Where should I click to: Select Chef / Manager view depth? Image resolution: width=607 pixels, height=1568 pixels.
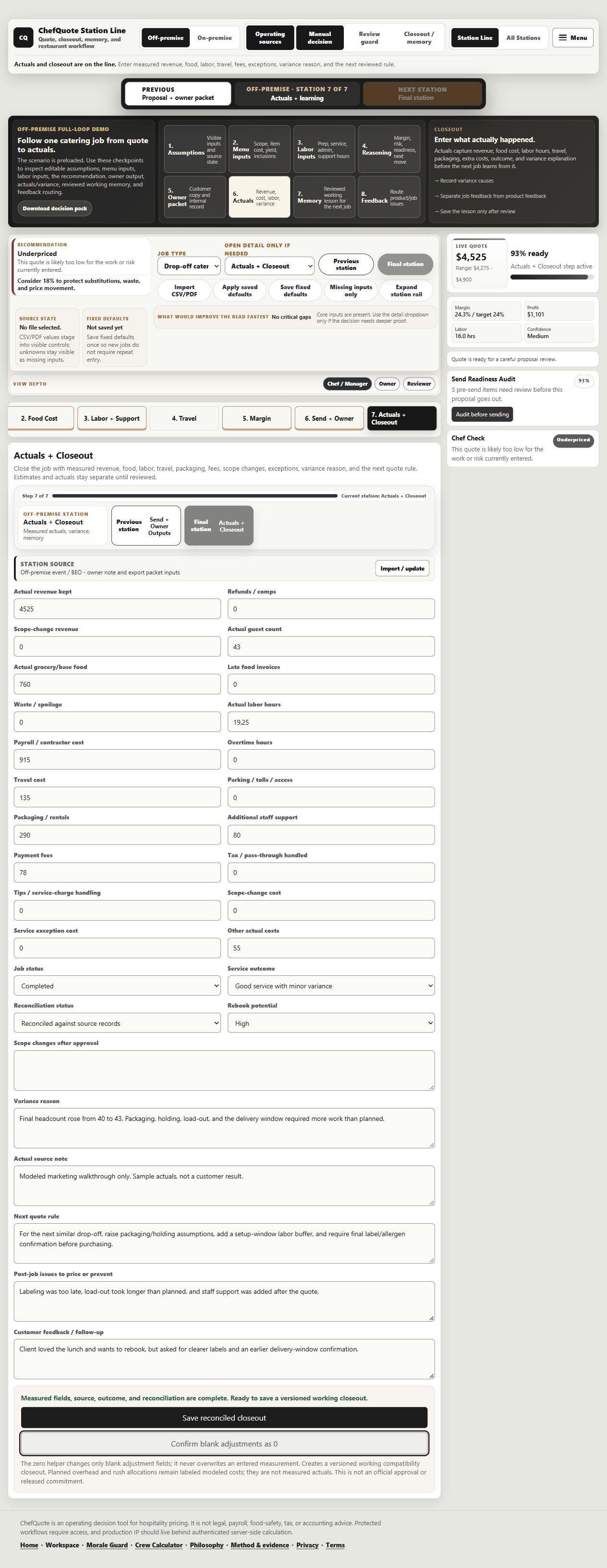(x=347, y=384)
